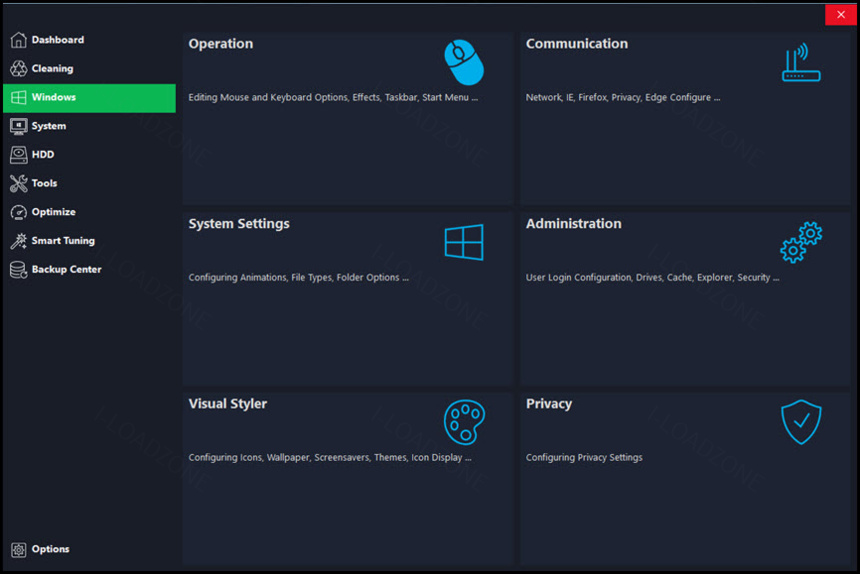Navigate to Optimize label
Screen dimensions: 860x574
(53, 212)
